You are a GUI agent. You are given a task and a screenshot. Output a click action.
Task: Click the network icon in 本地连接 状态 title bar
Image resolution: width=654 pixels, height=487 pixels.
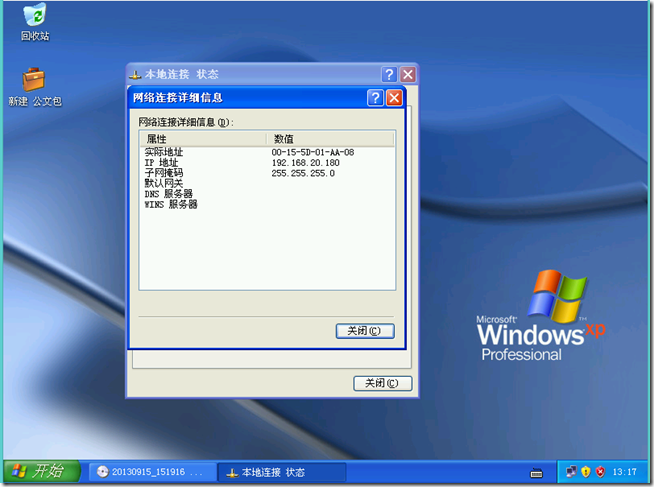pyautogui.click(x=135, y=75)
